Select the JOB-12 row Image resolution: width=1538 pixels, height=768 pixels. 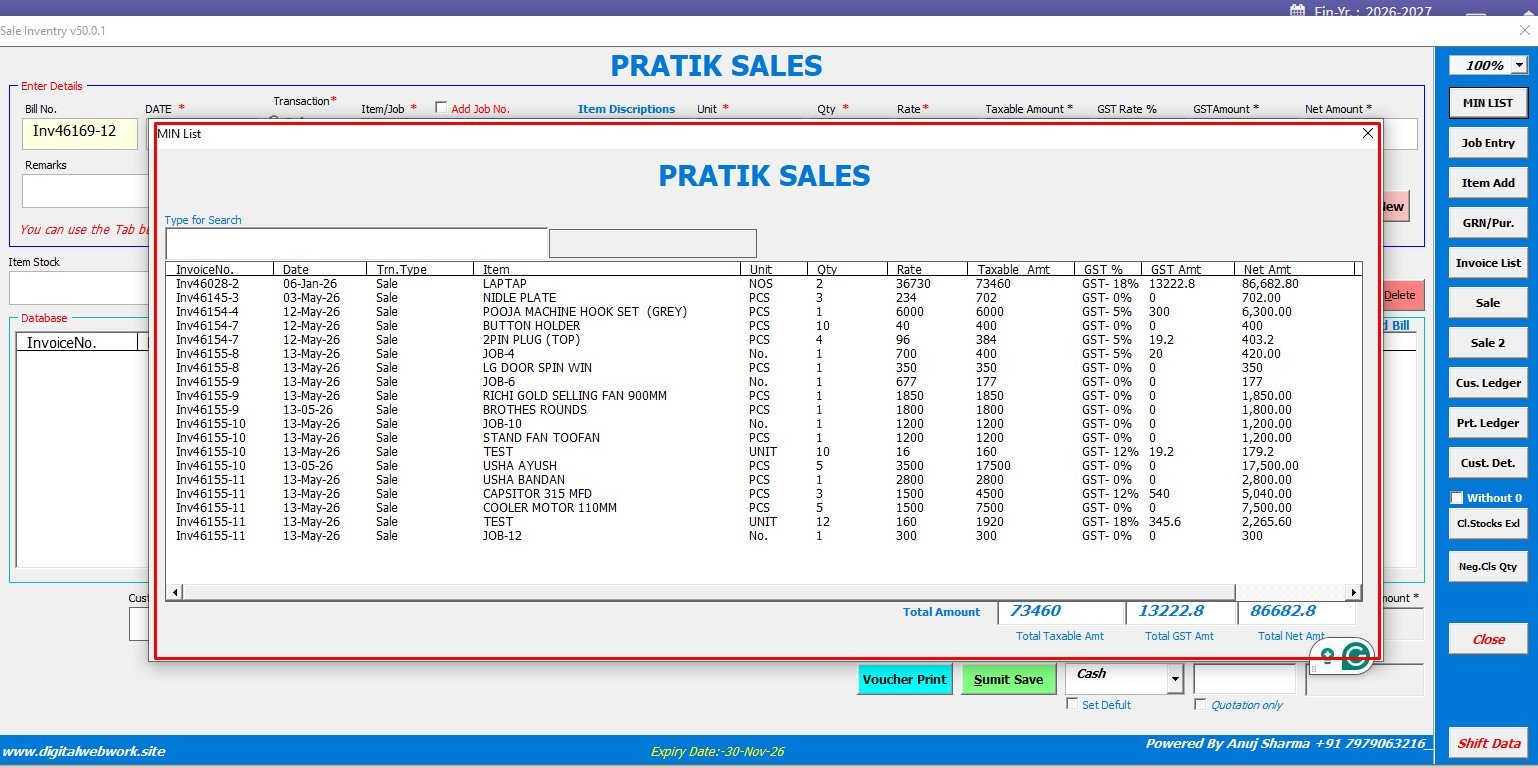[x=764, y=536]
